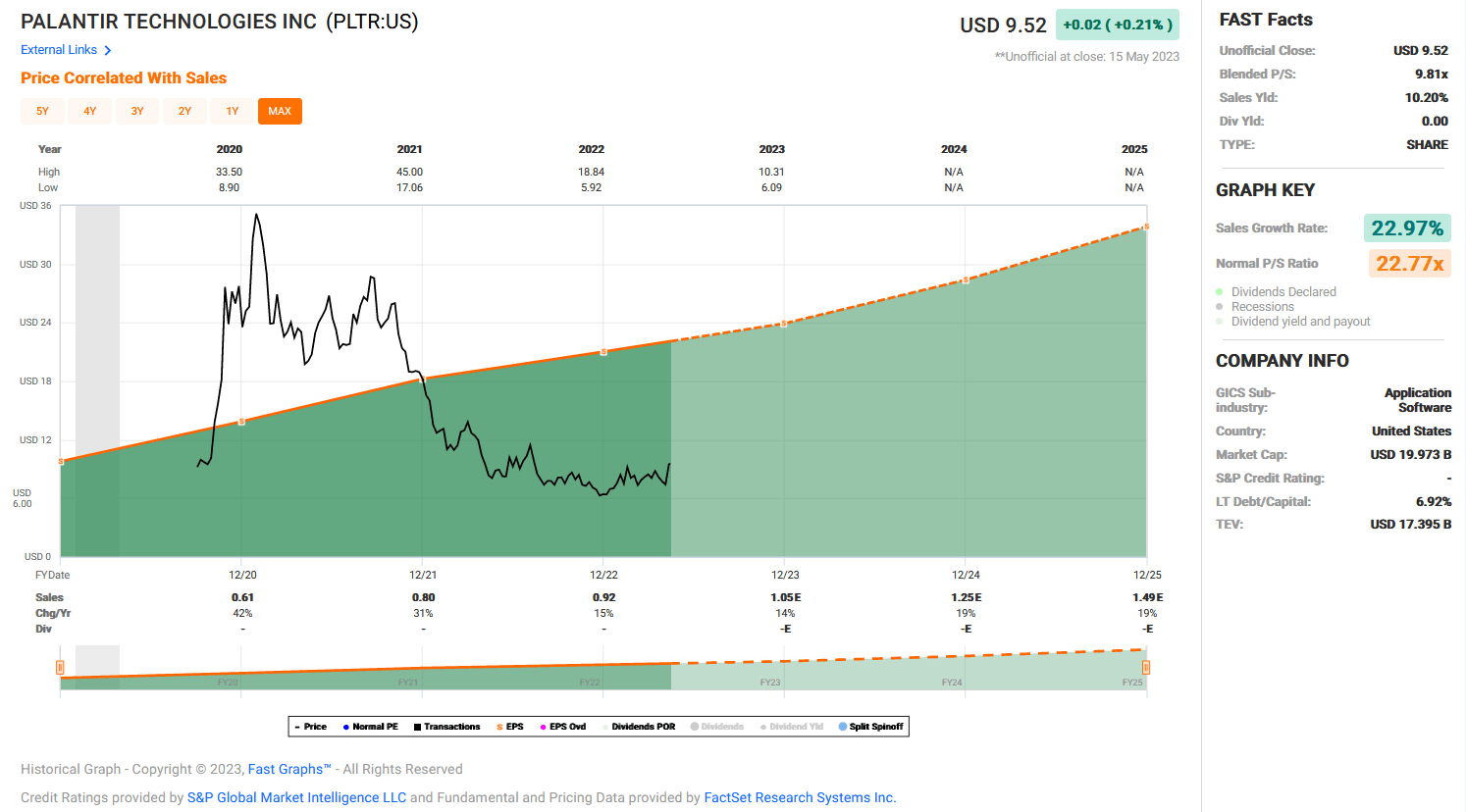
Task: Click the FY23 area in the range navigator
Action: pos(770,683)
